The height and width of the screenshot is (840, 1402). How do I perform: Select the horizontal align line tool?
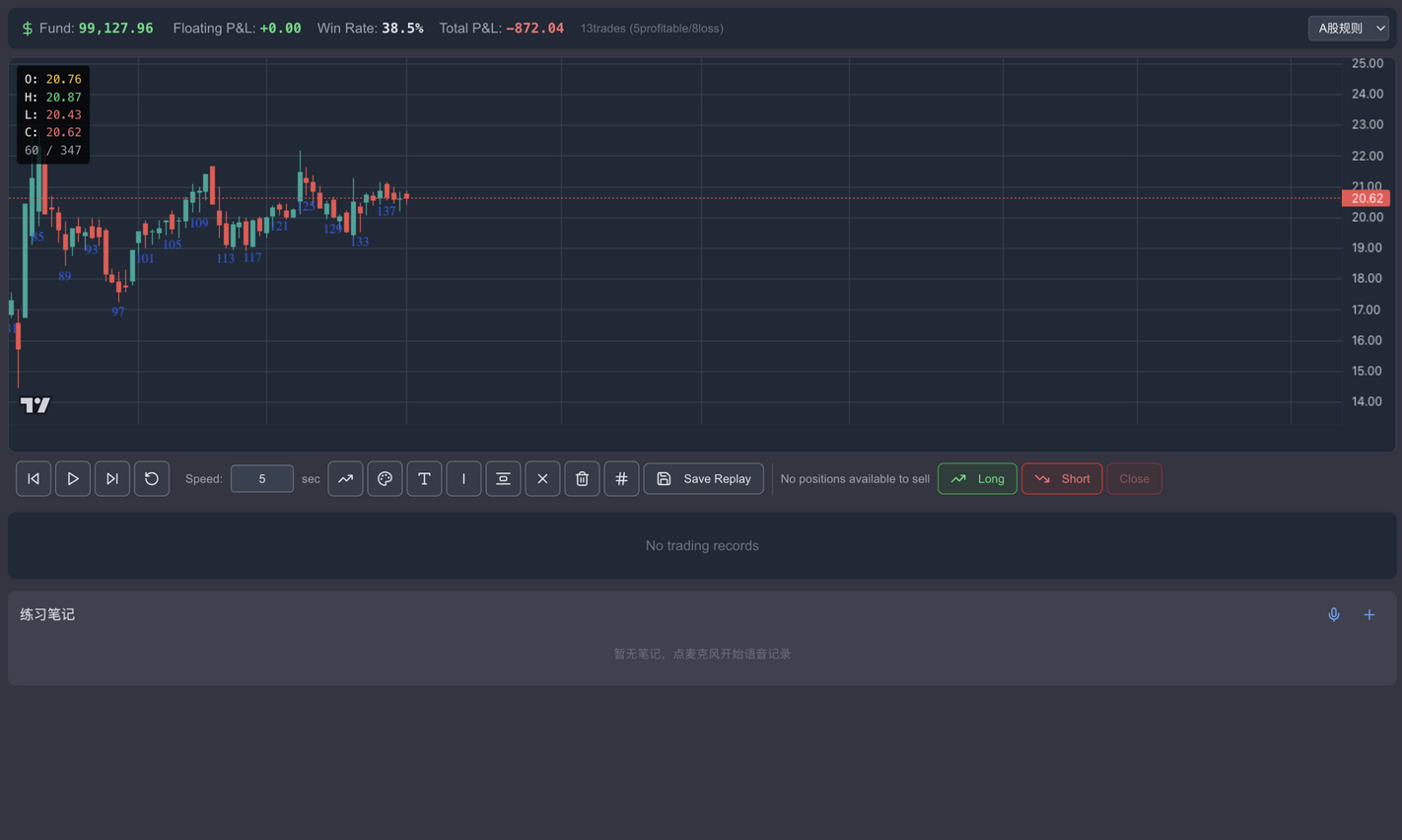coord(503,479)
